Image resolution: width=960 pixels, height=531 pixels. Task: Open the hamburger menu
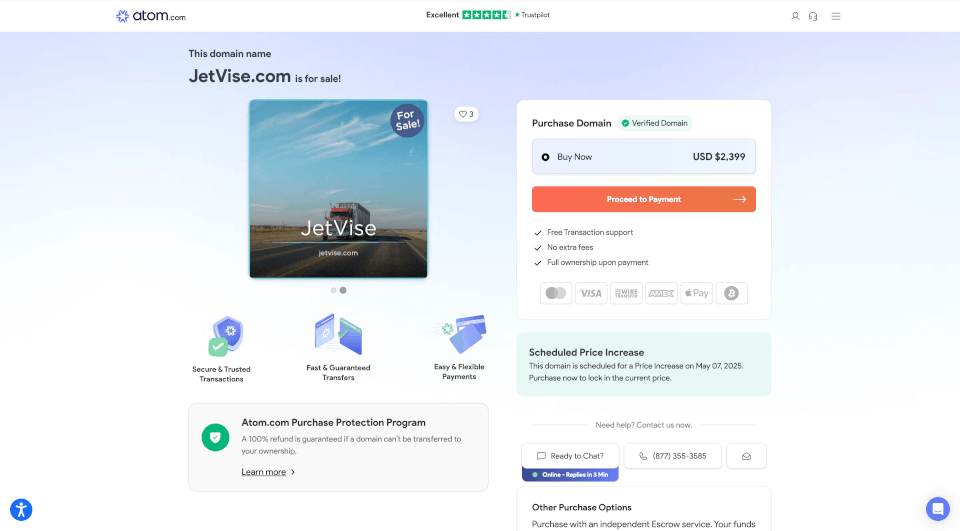(836, 17)
